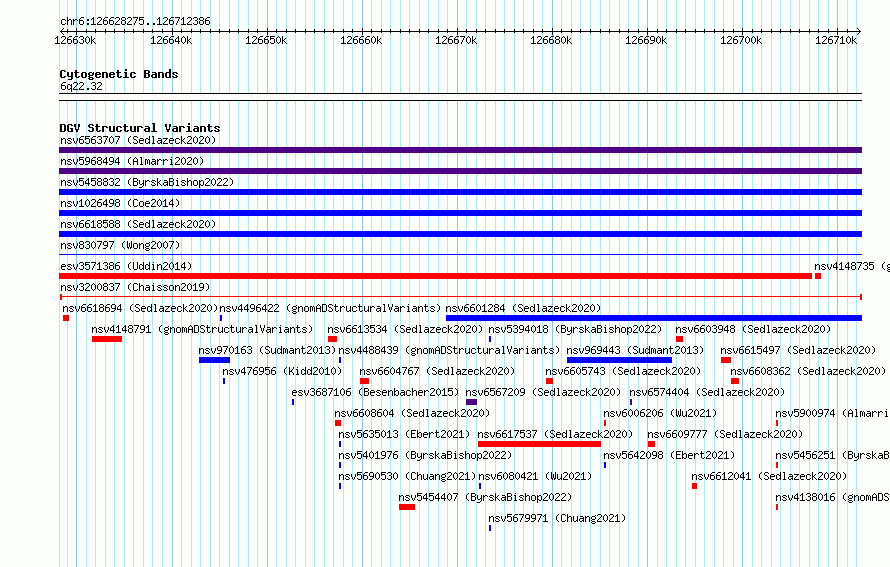Image resolution: width=890 pixels, height=567 pixels.
Task: Click the 126690k ruler tick label
Action: tap(646, 40)
